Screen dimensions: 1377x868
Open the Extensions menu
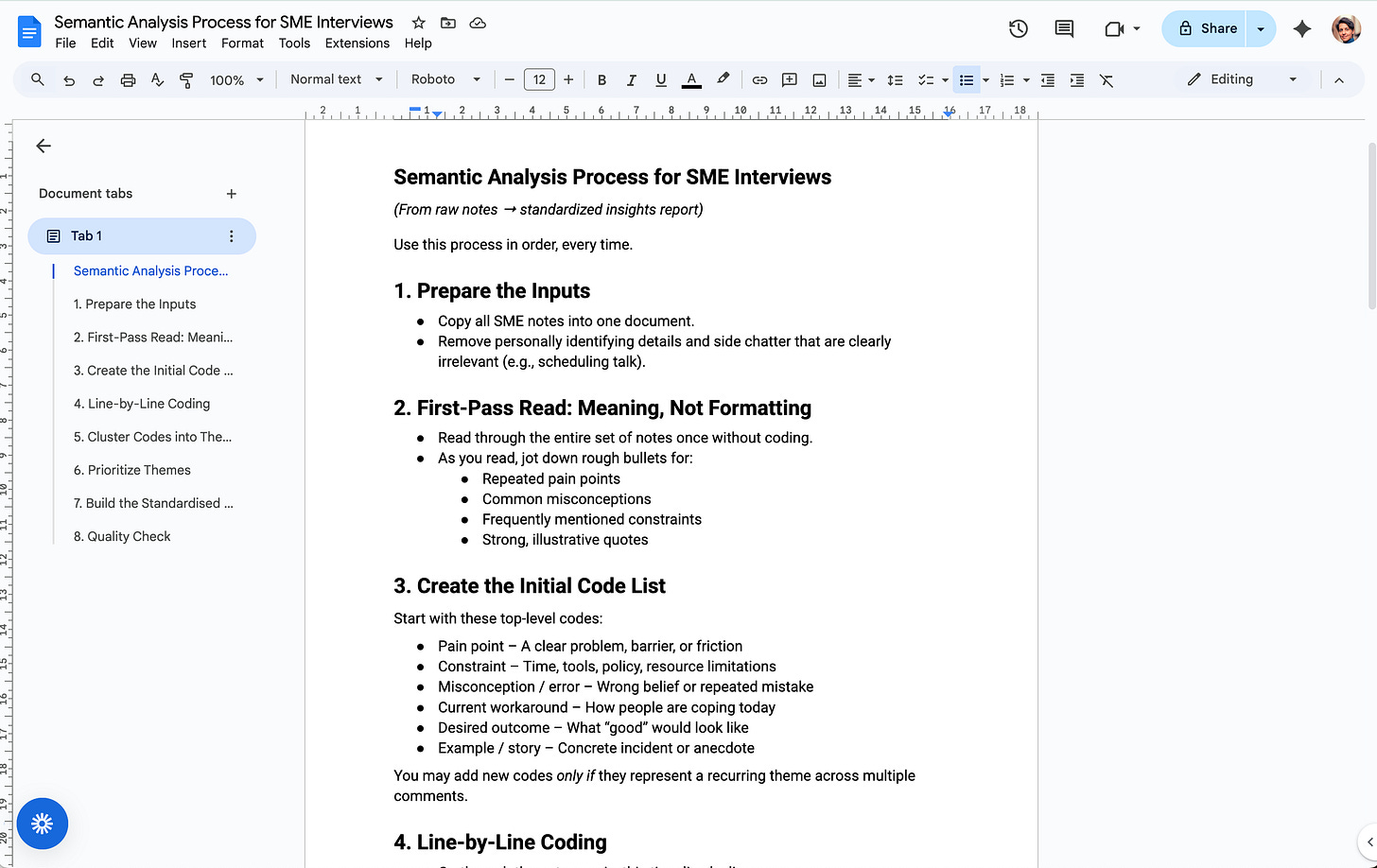pos(357,43)
